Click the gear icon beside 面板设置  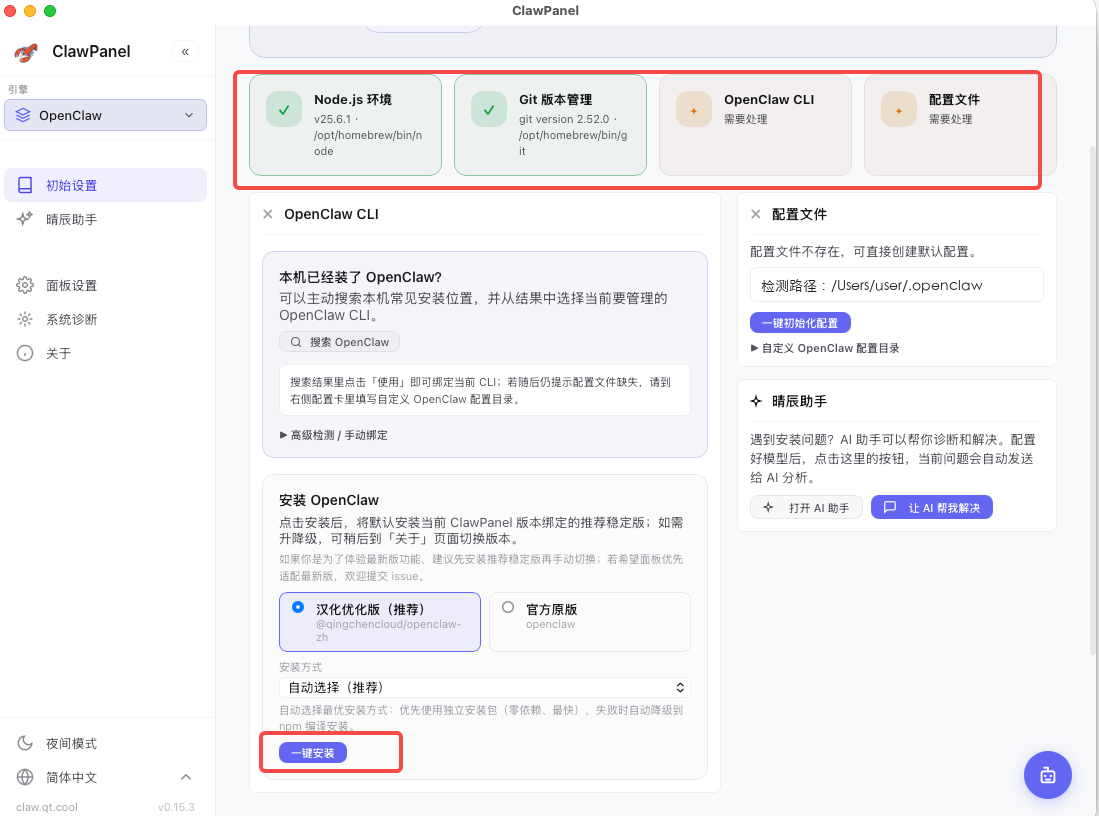[25, 285]
